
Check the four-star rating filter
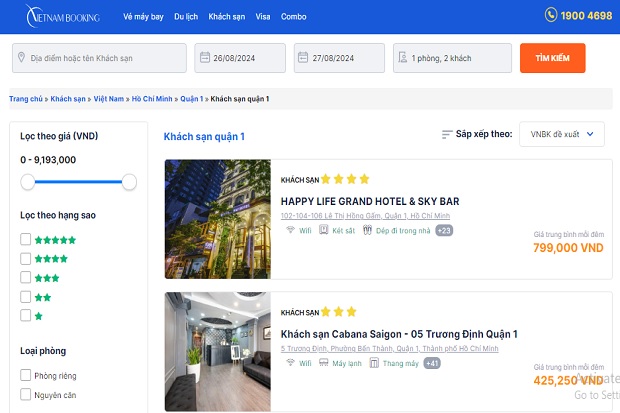25,258
